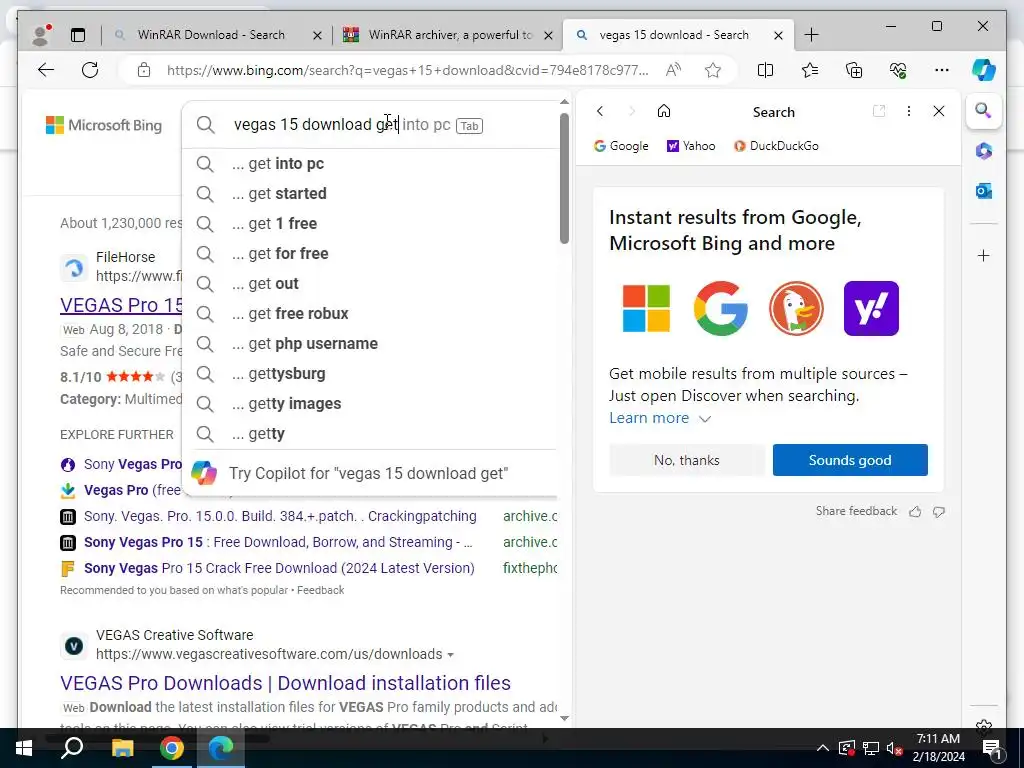Click the No, thanks button

pyautogui.click(x=686, y=460)
